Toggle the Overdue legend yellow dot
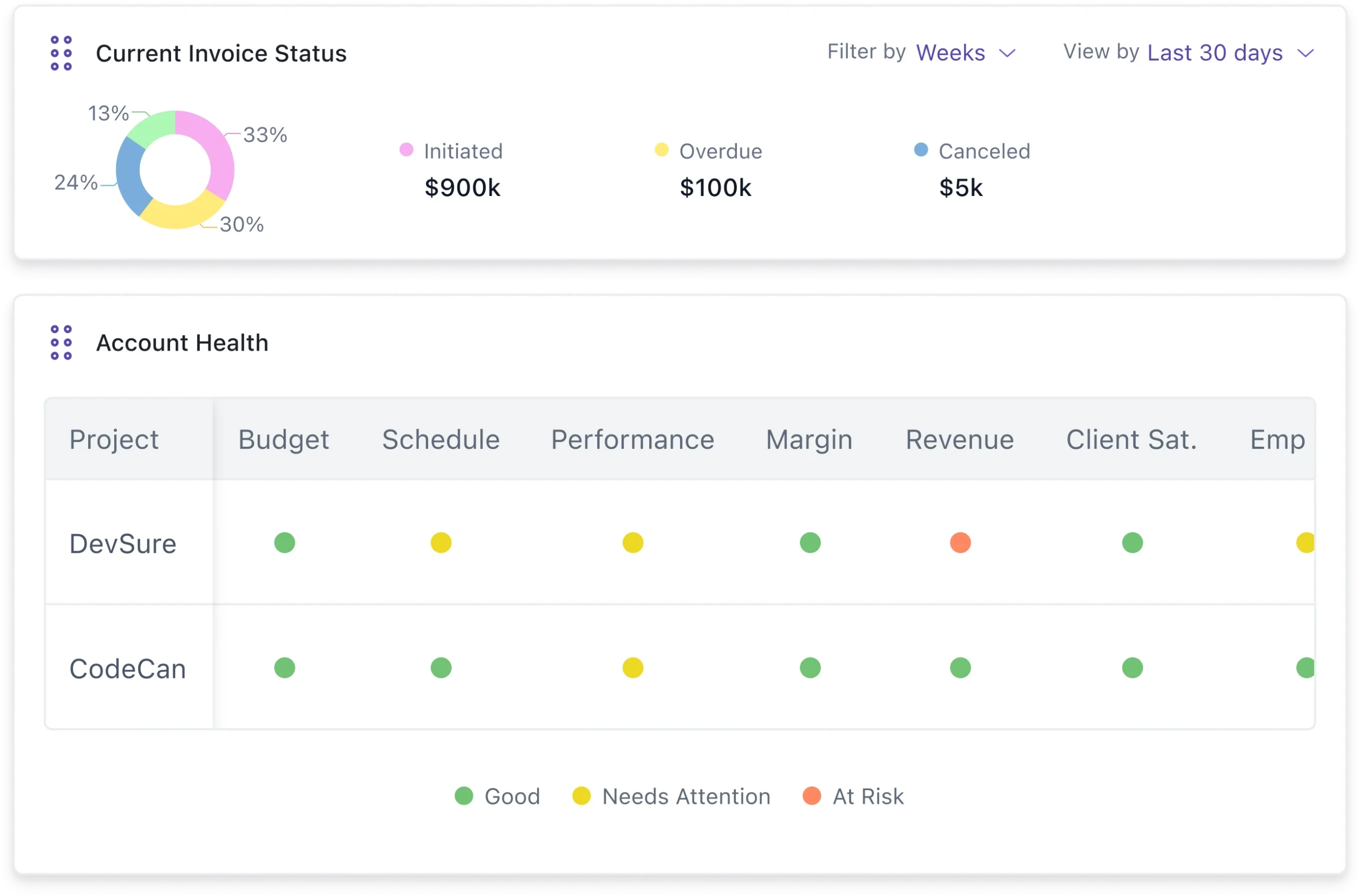Screen dimensions: 1360x896 pos(661,150)
